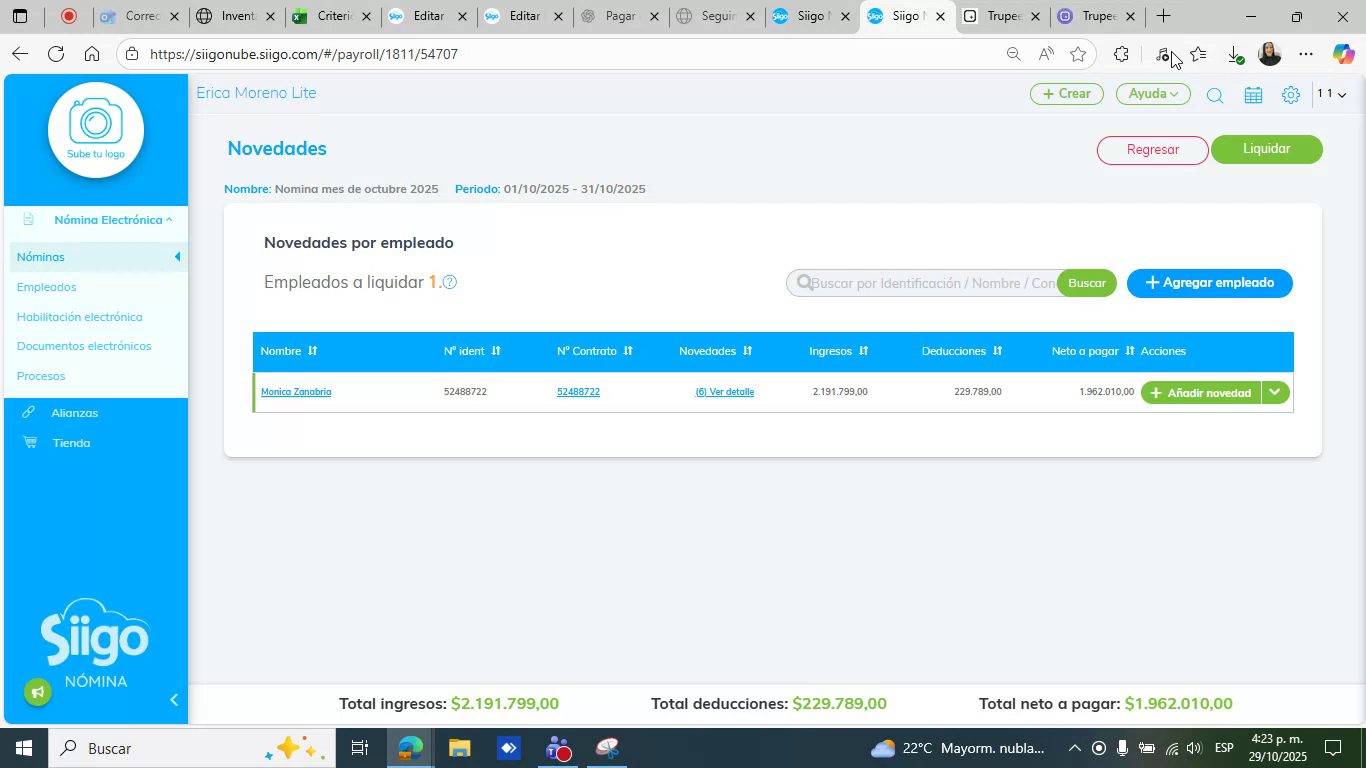Switch to the Seguim browser tab
Viewport: 1366px width, 768px height.
point(718,17)
